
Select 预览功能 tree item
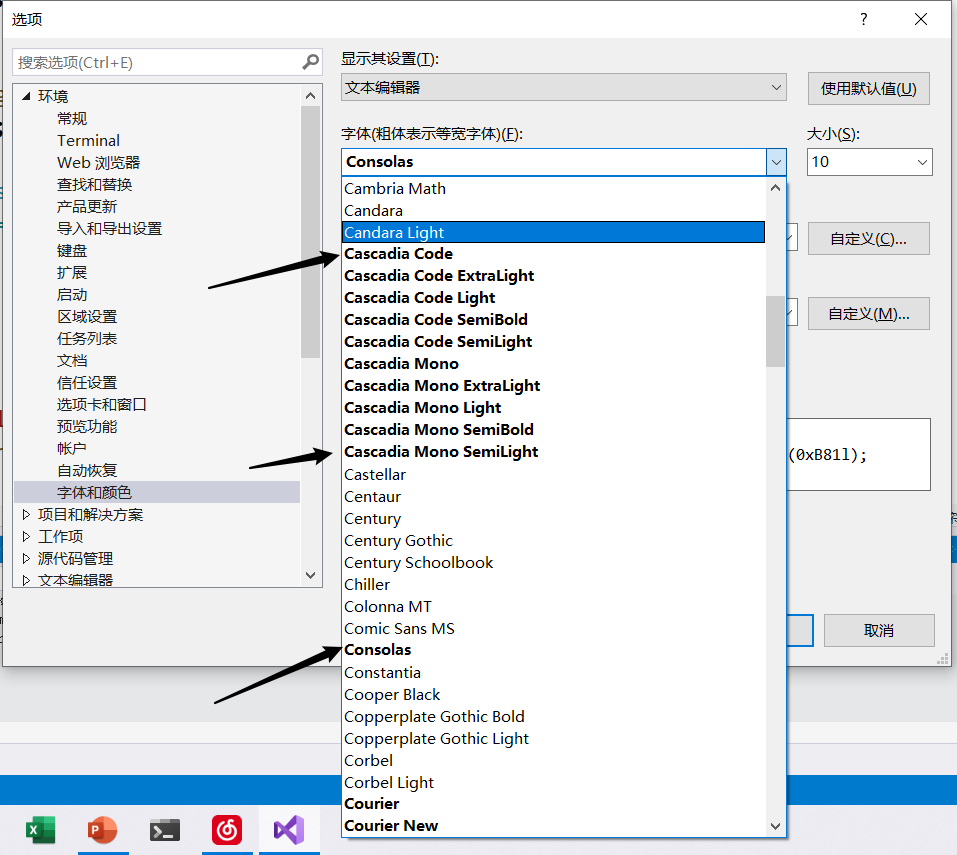click(87, 426)
